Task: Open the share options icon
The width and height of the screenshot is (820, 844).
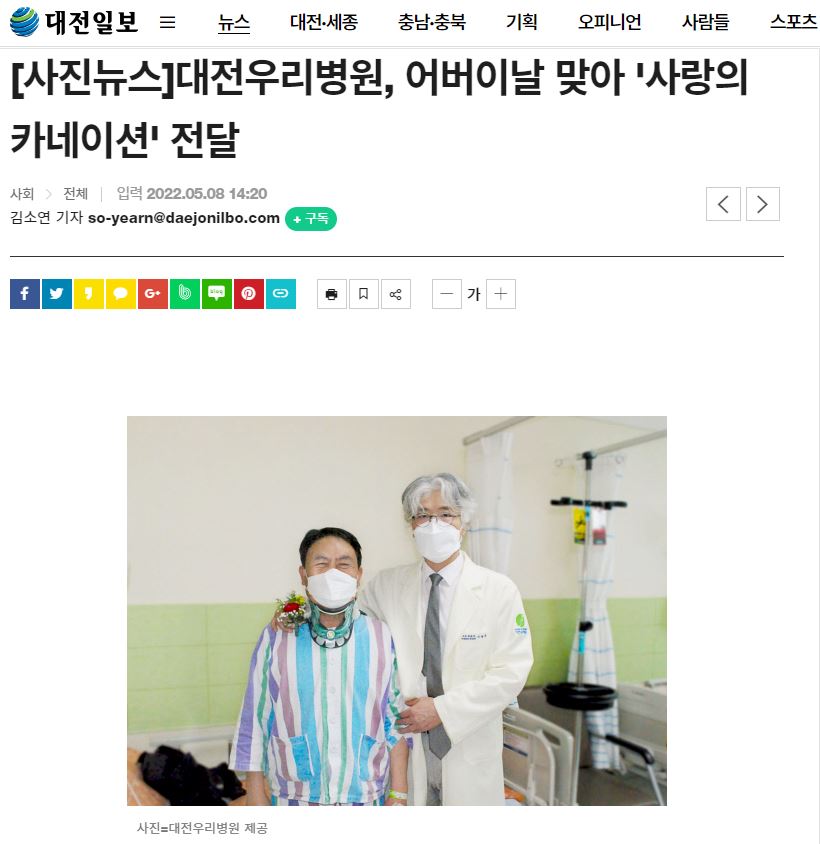Action: pos(396,294)
